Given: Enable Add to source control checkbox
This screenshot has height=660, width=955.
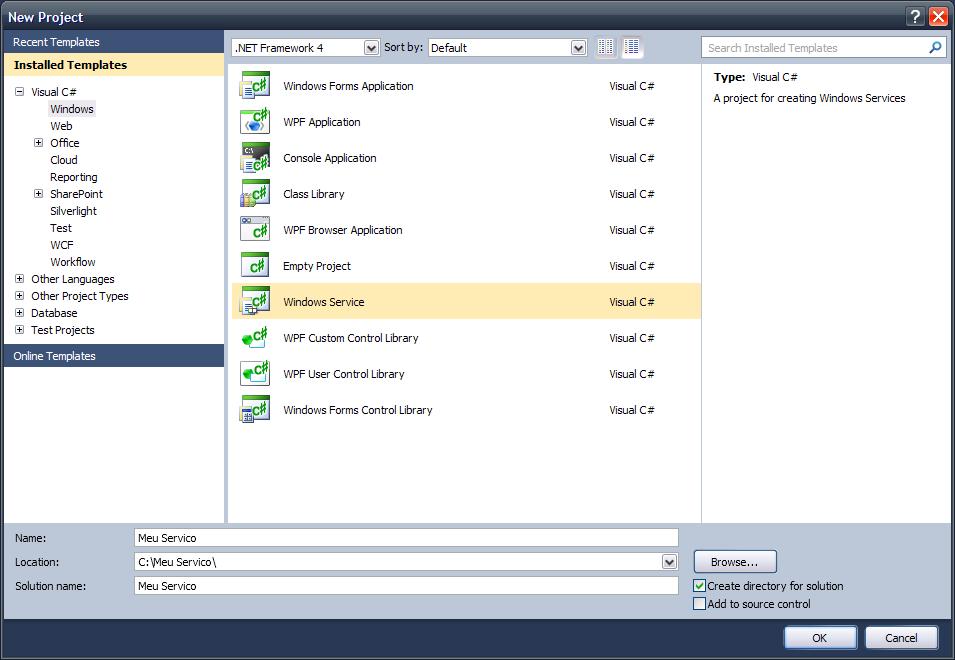Looking at the screenshot, I should 700,604.
